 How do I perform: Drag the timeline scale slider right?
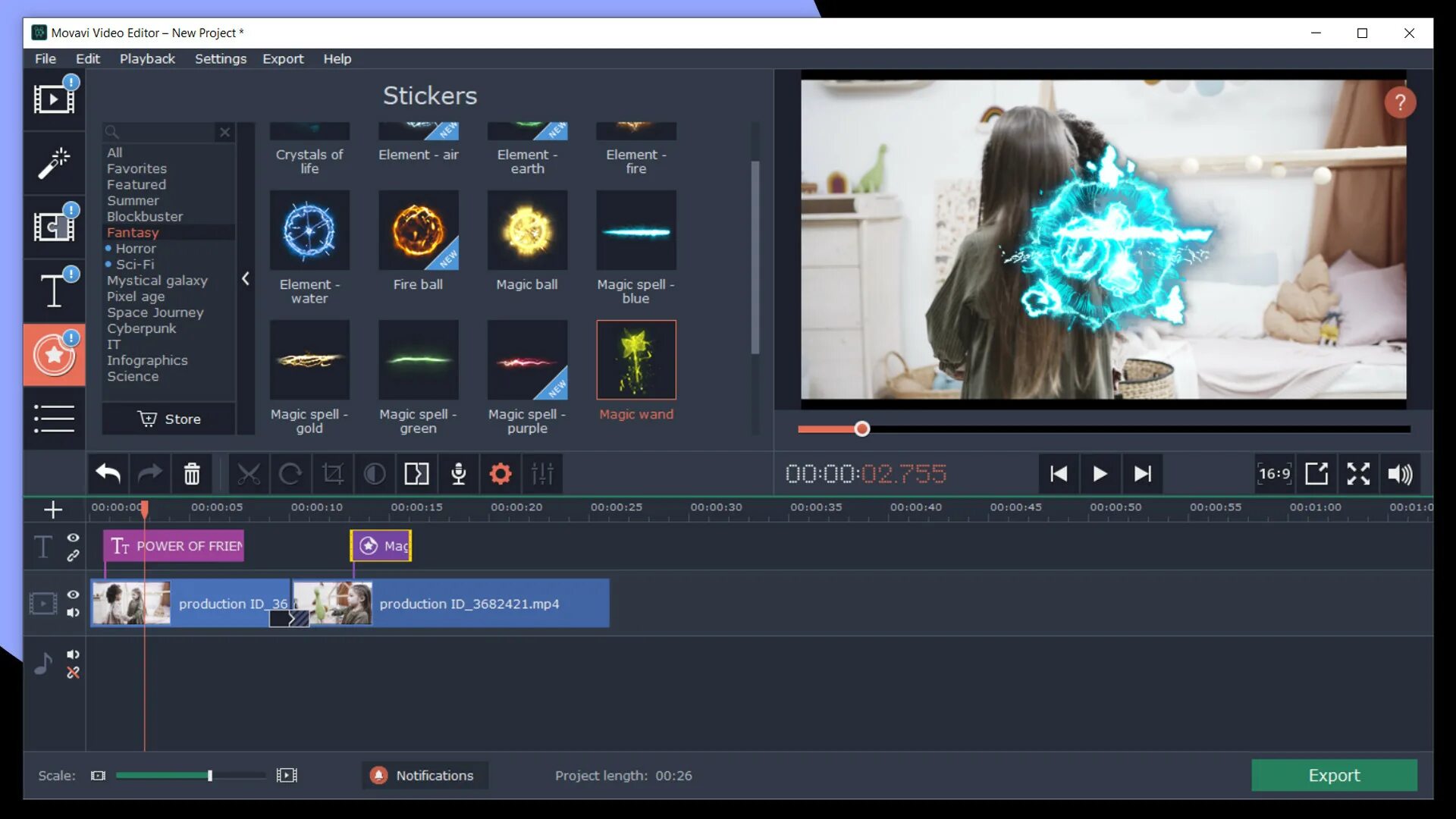point(208,775)
